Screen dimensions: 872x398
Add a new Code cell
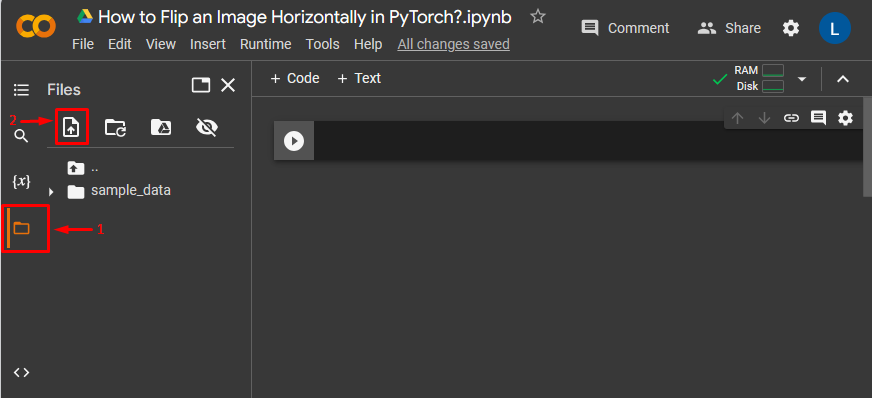(295, 78)
